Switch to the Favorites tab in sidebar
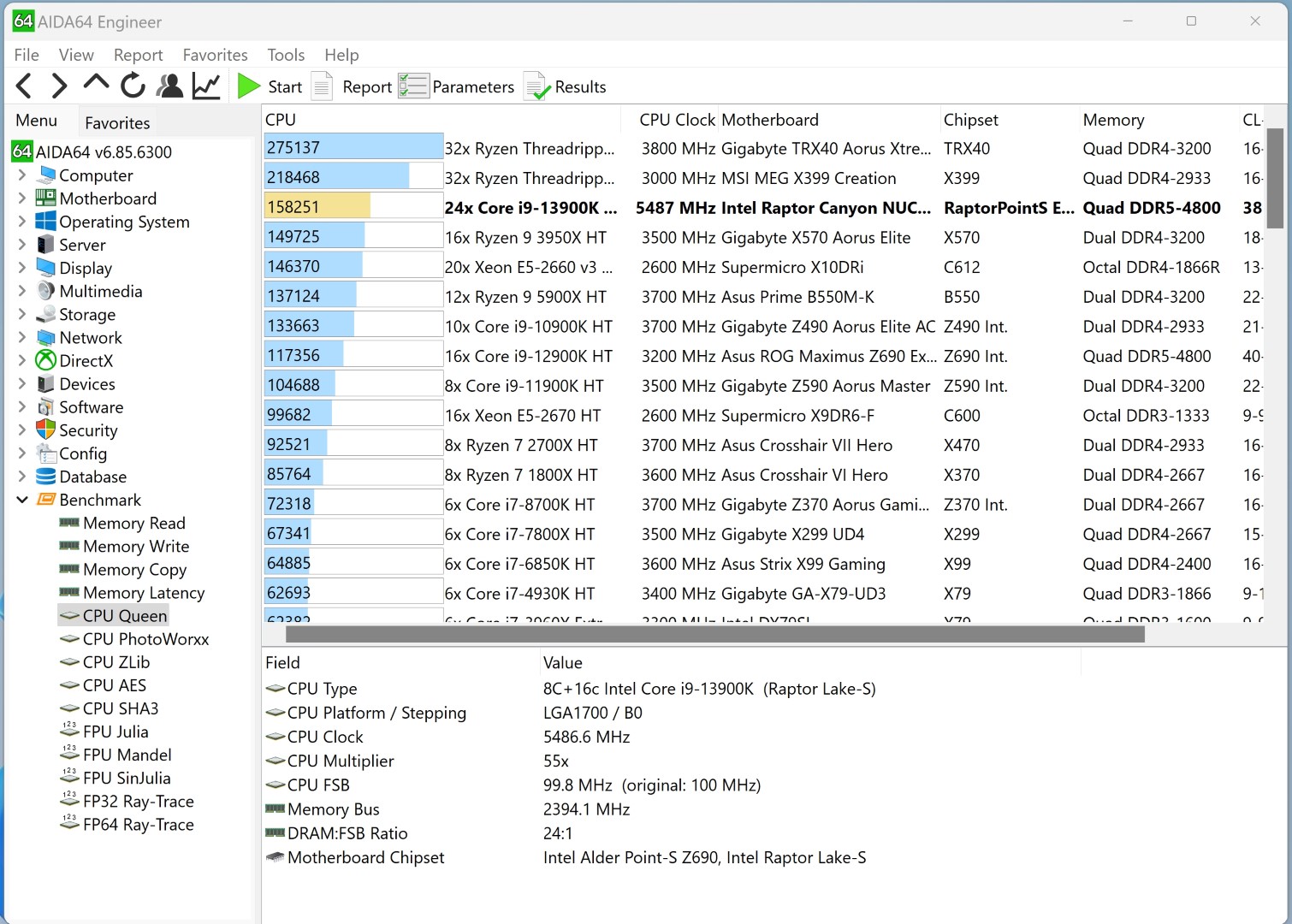1292x924 pixels. point(117,122)
